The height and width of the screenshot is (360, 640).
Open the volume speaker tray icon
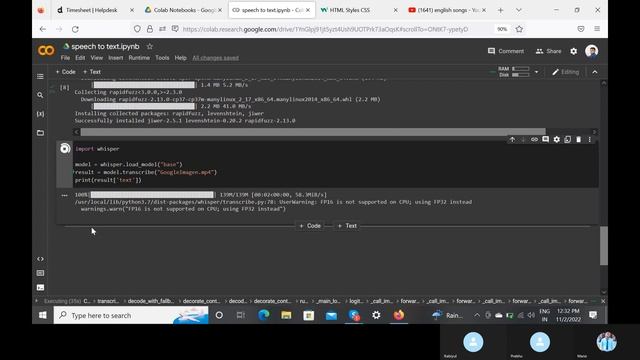tap(531, 315)
